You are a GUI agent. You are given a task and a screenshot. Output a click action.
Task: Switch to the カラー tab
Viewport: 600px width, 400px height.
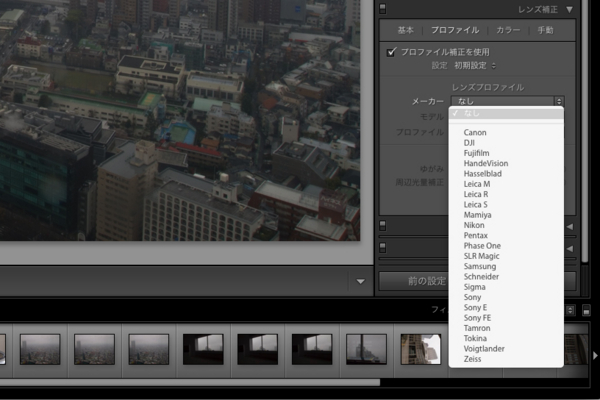508,30
